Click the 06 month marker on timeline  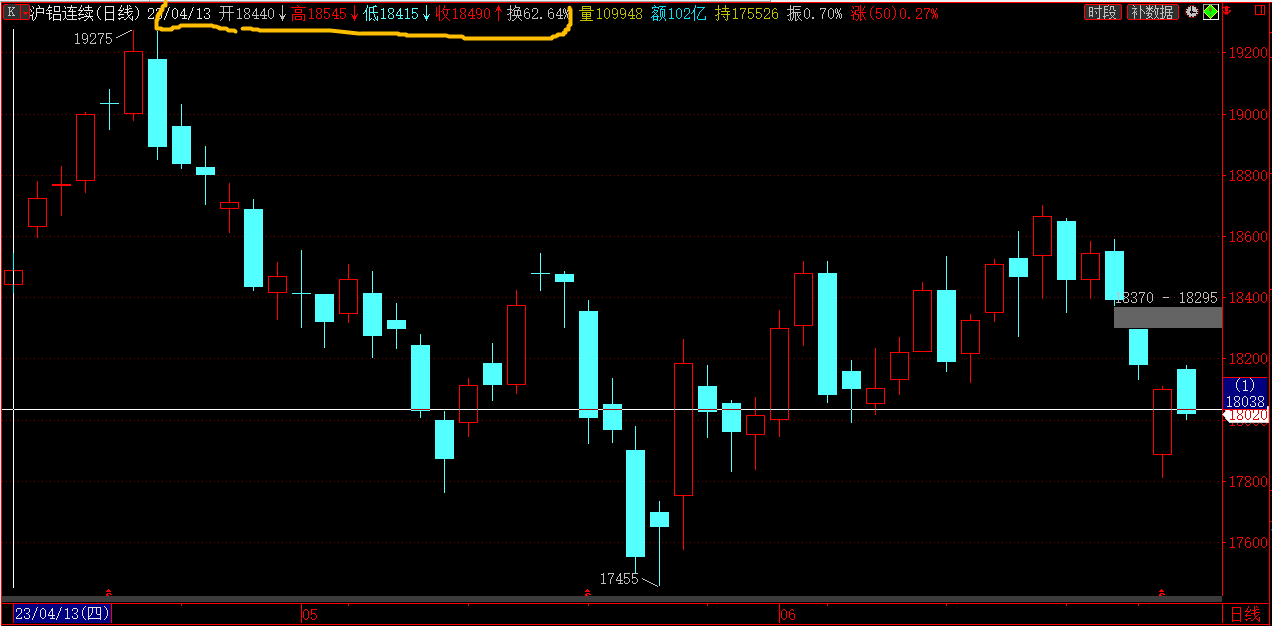click(788, 614)
